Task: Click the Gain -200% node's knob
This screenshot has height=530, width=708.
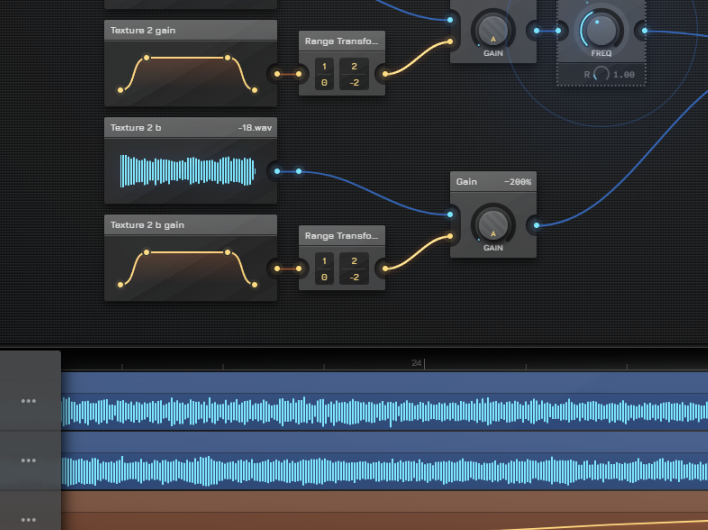Action: click(492, 223)
